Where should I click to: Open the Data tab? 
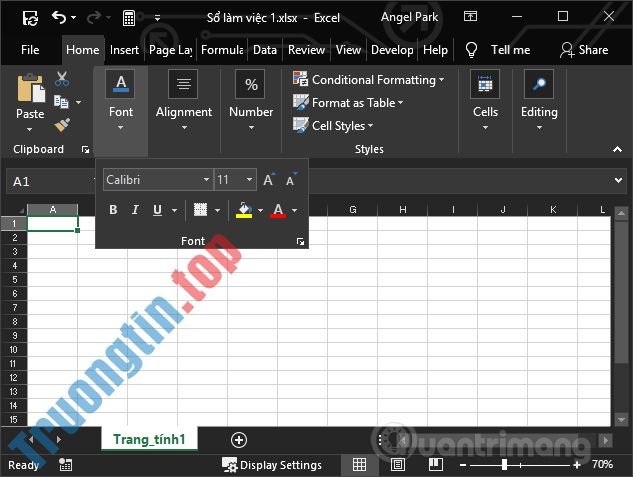click(265, 50)
